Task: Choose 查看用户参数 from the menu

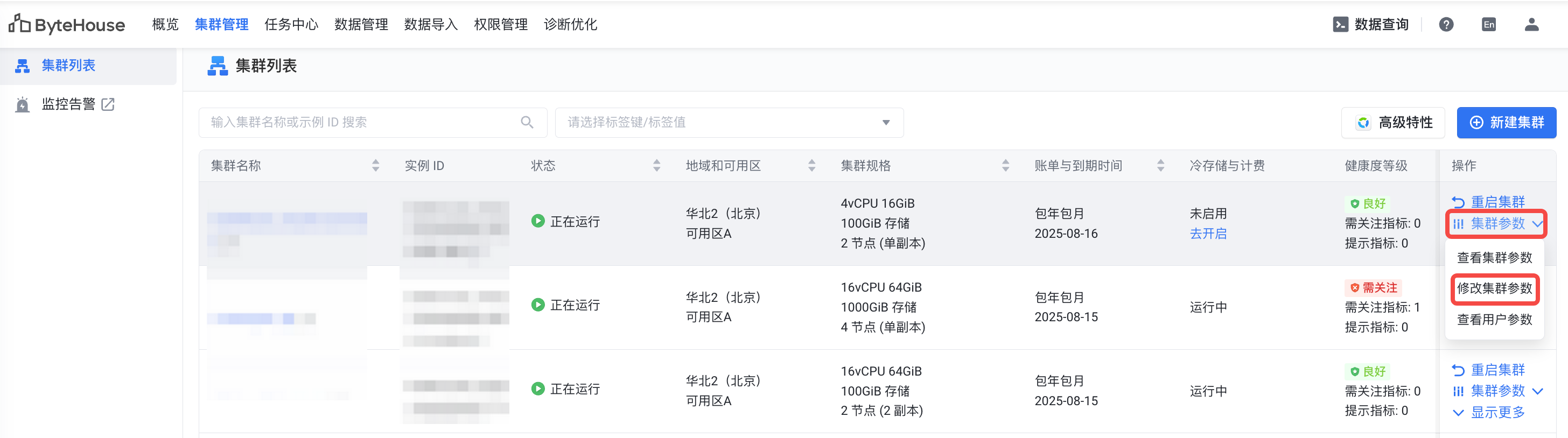Action: (x=1494, y=320)
